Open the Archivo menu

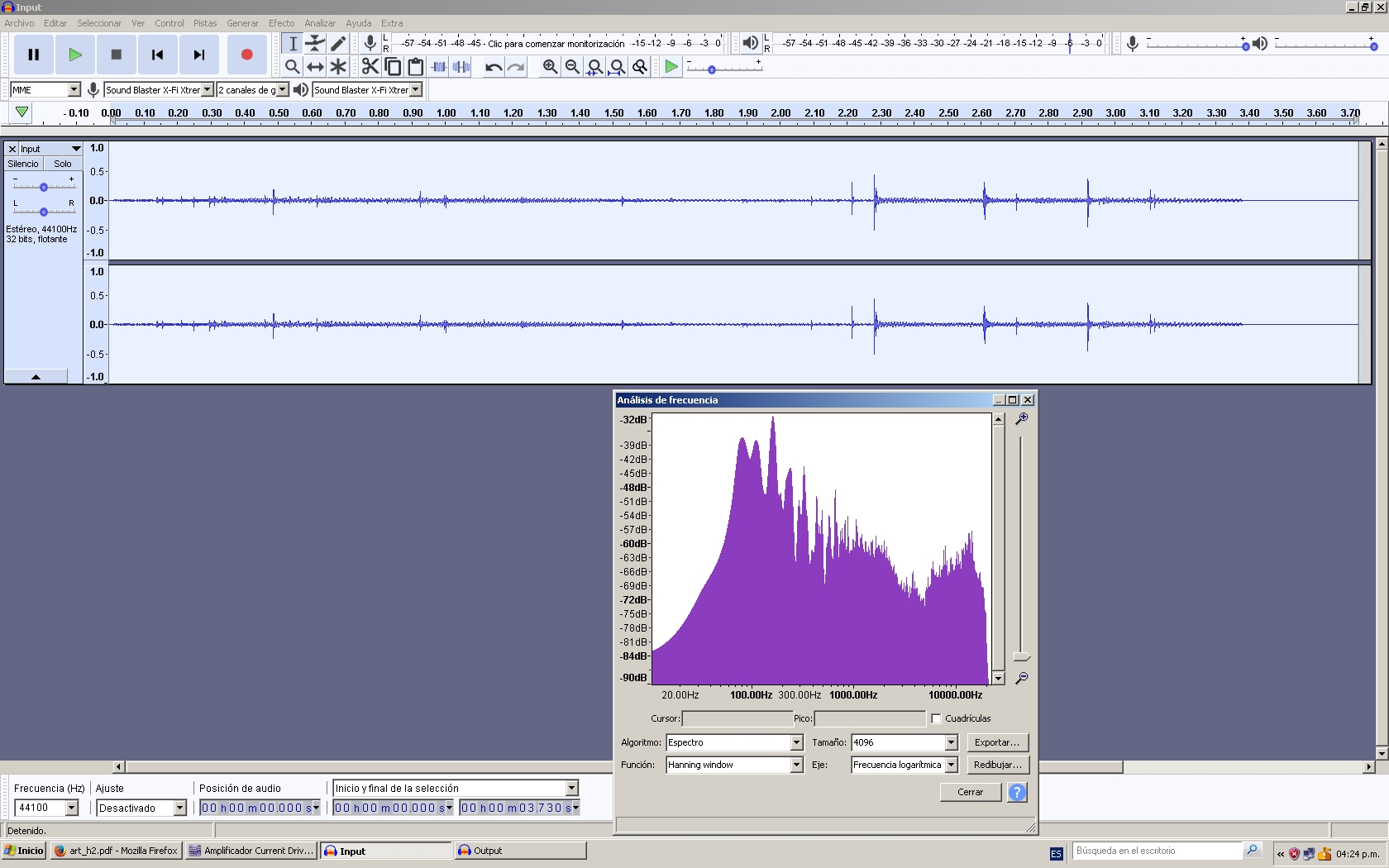(20, 23)
